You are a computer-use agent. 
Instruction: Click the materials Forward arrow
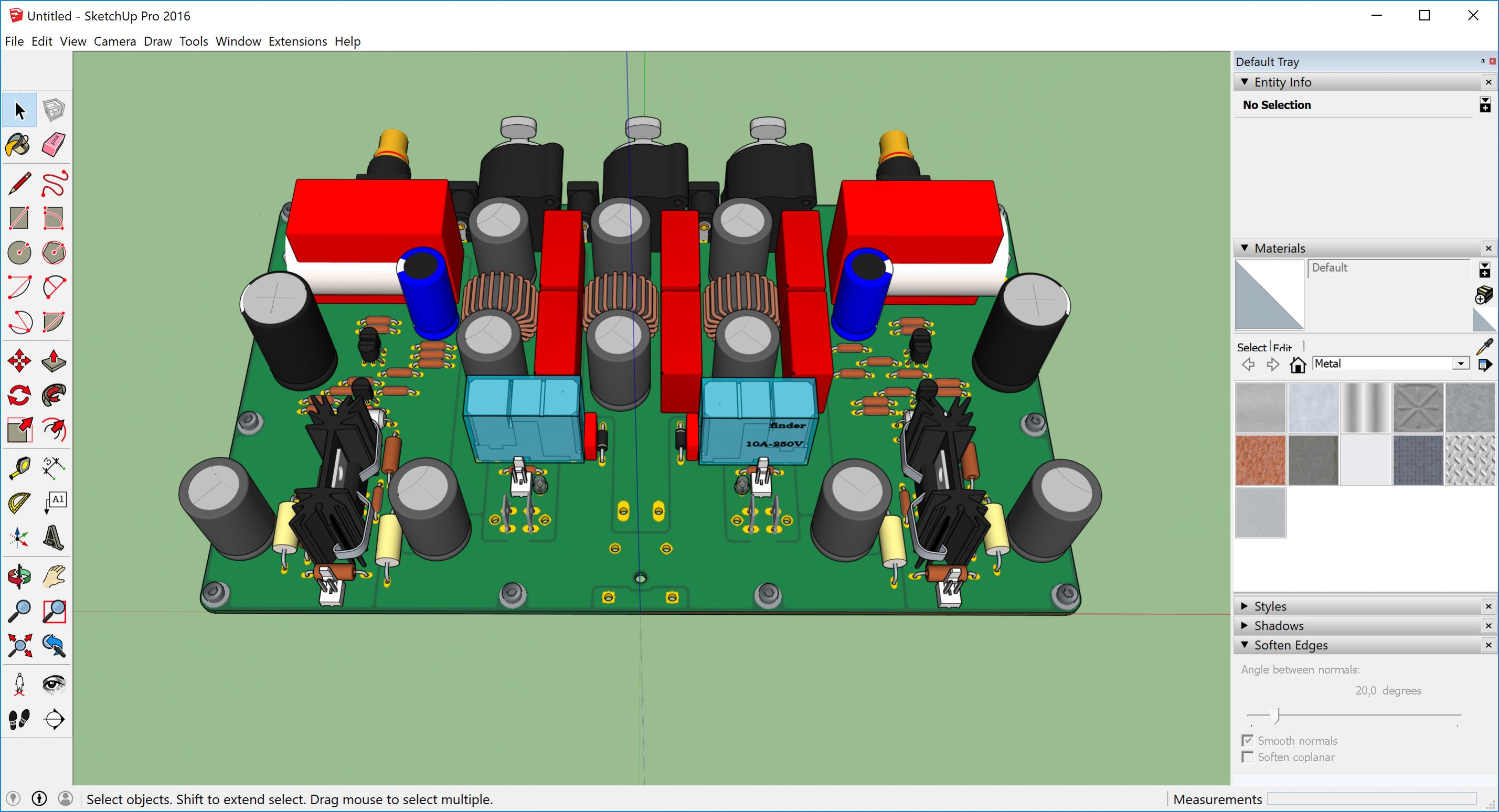click(x=1273, y=365)
